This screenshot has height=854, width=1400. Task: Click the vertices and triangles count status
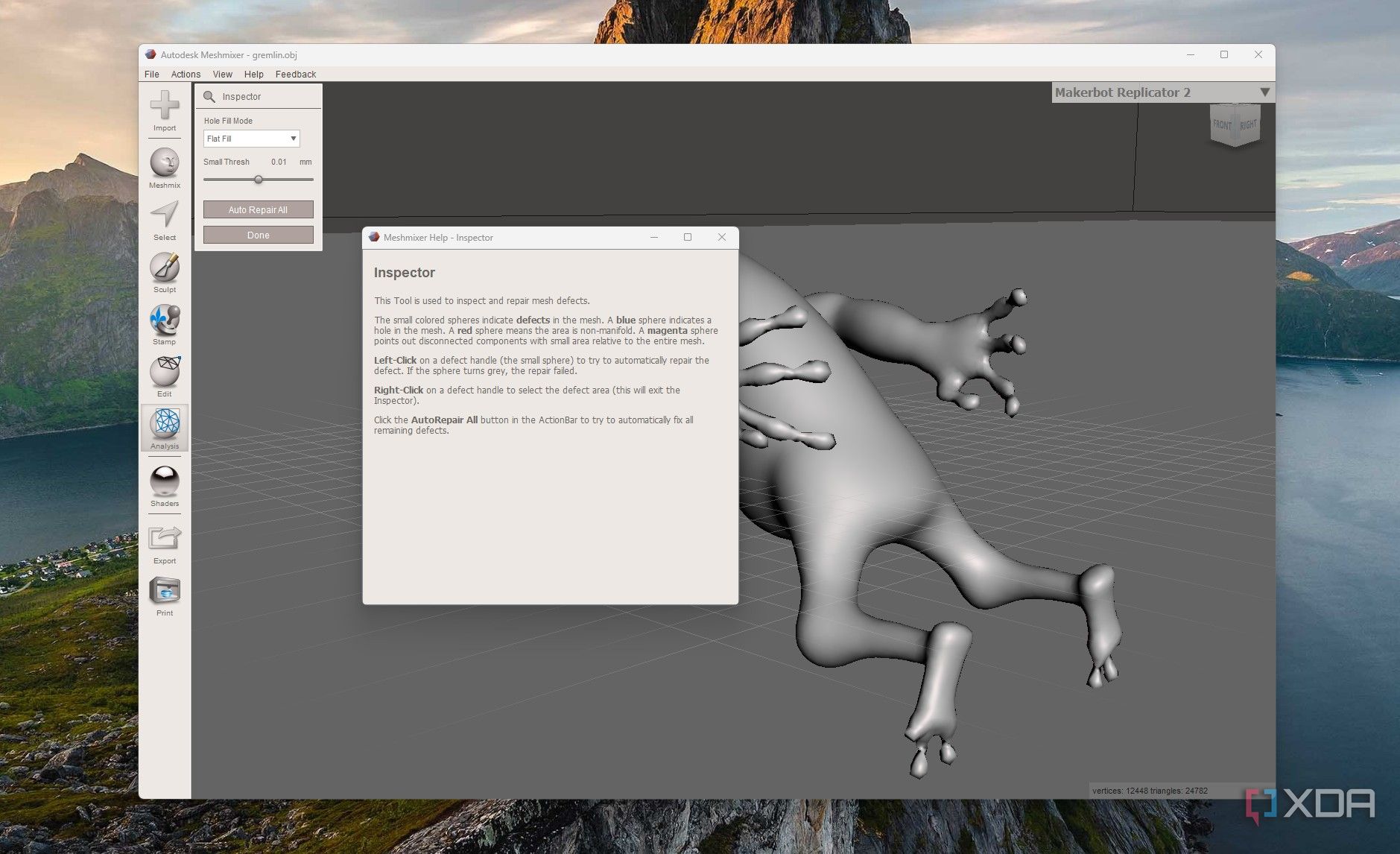point(1150,791)
